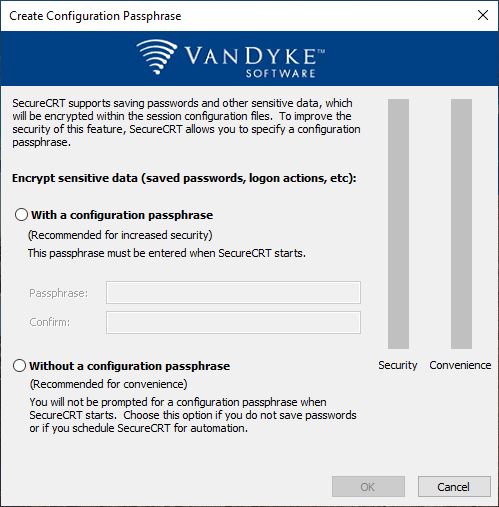499x507 pixels.
Task: Click the VanDyke Software wordmark text
Action: [255, 63]
